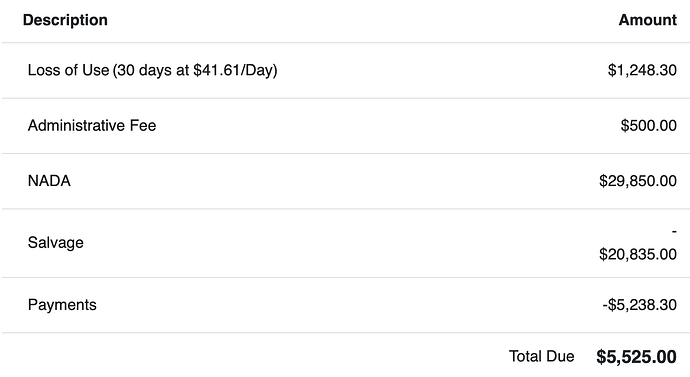Click the $500.00 amount

[649, 126]
